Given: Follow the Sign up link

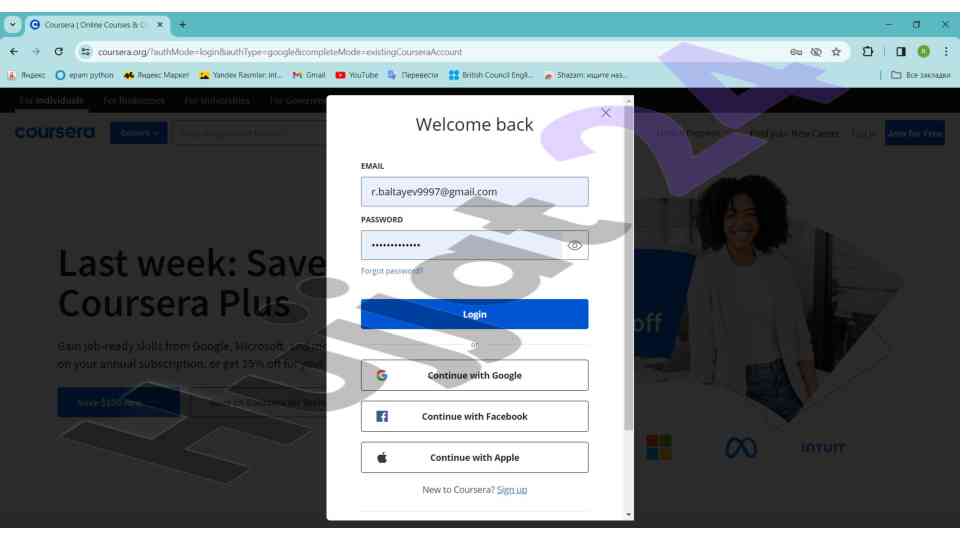Looking at the screenshot, I should pyautogui.click(x=511, y=490).
